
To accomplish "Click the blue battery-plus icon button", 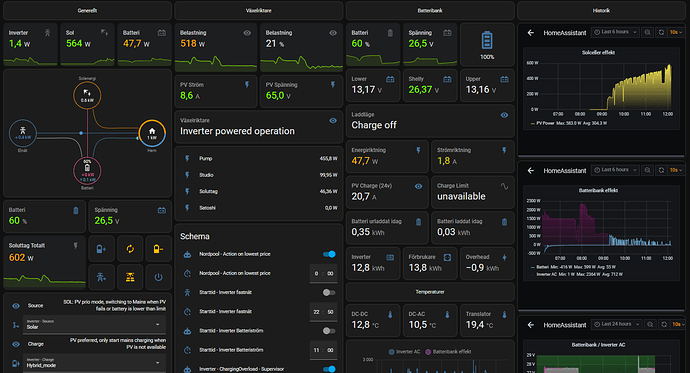I will 102,249.
